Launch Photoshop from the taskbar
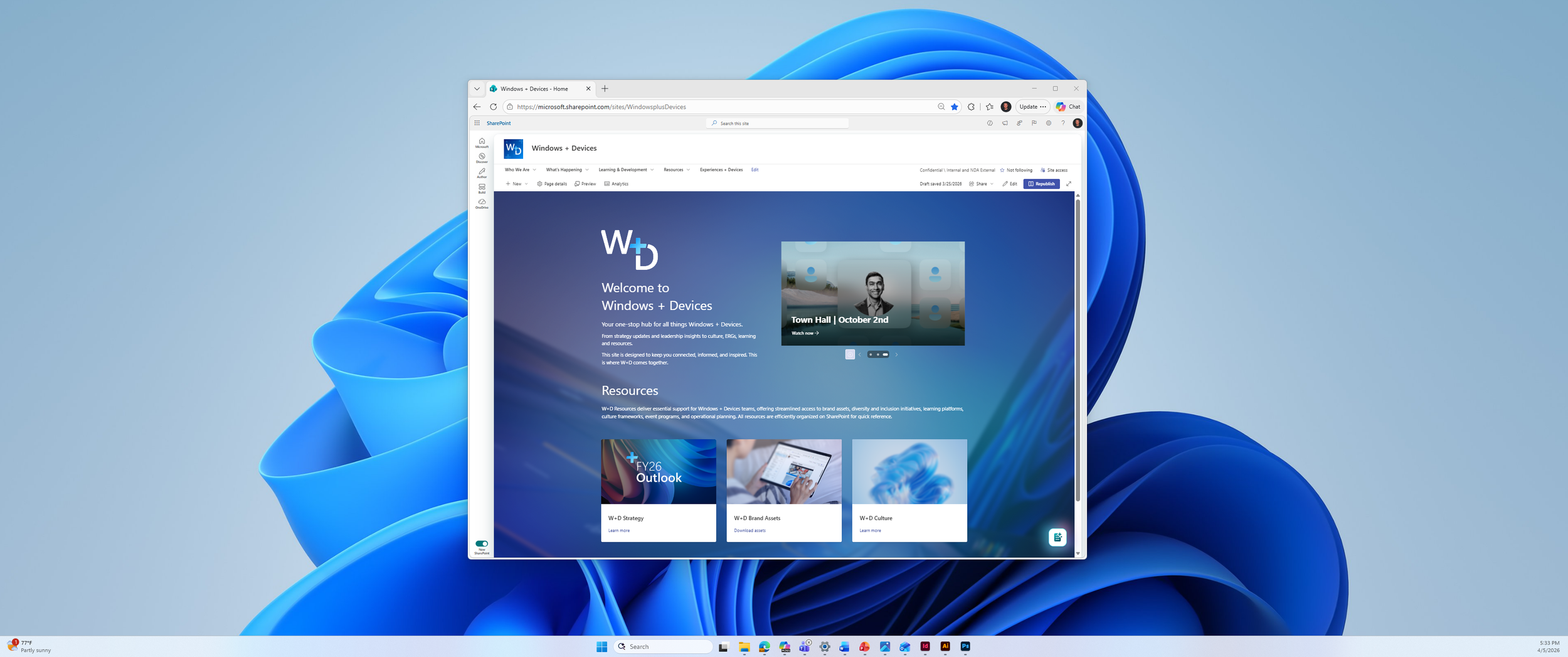Screen dimensions: 1568x657 tap(965, 646)
